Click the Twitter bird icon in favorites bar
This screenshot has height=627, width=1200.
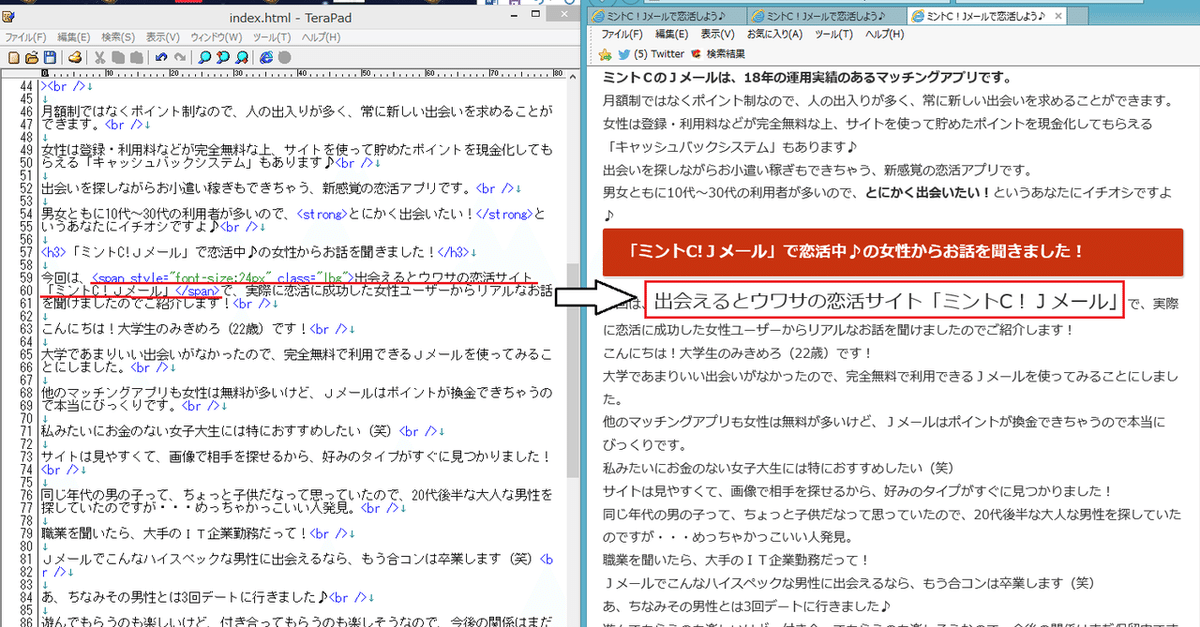tap(624, 54)
